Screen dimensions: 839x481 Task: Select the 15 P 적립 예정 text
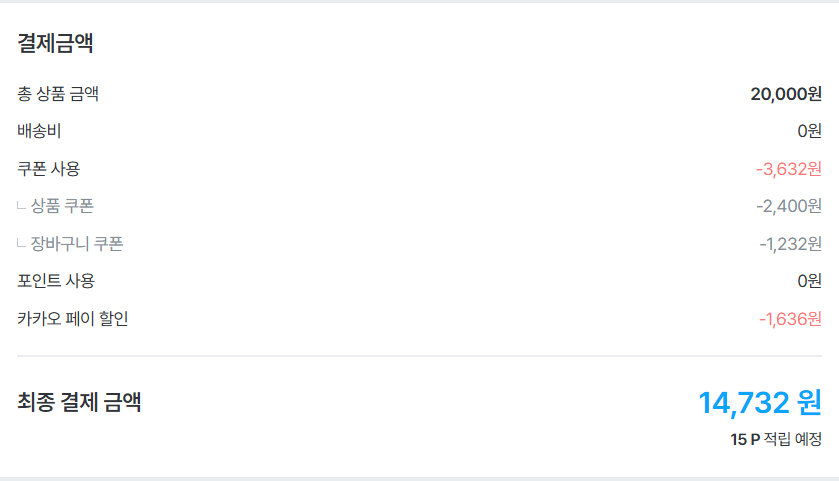[x=776, y=440]
